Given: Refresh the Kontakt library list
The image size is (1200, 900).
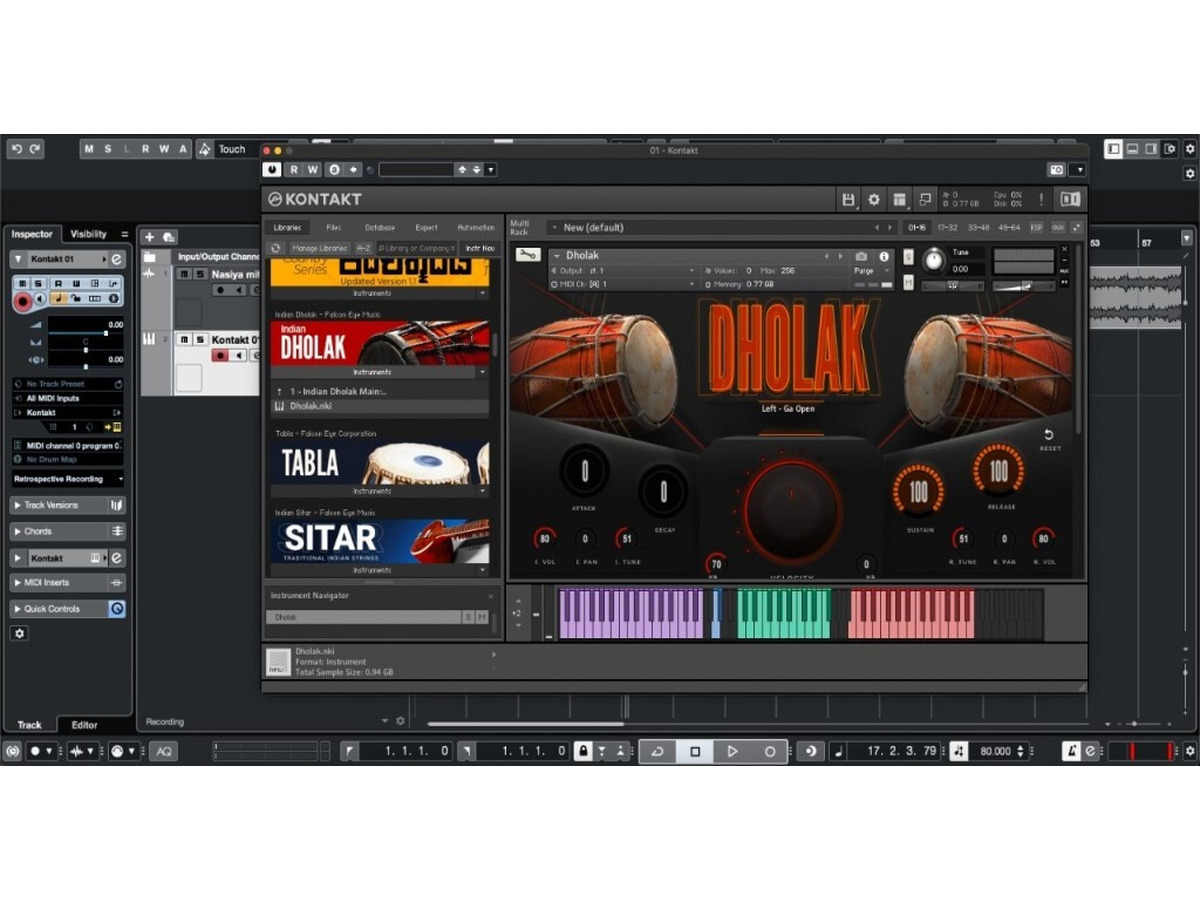Looking at the screenshot, I should pos(276,248).
